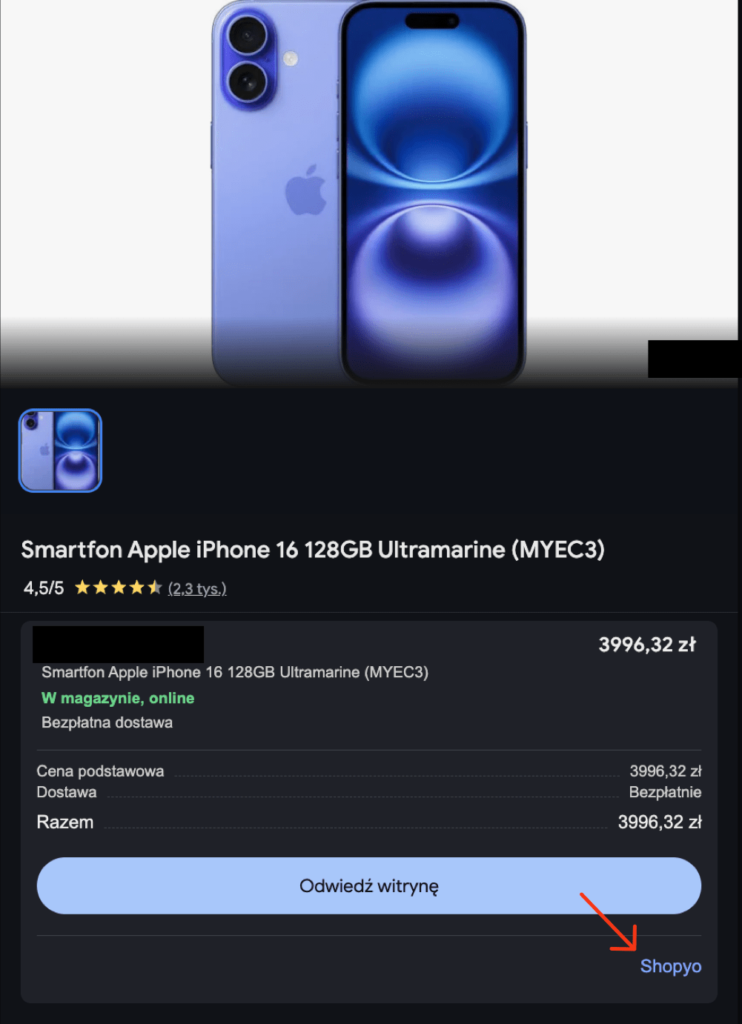Click the Cena podstawowa price row
This screenshot has width=742, height=1024.
pyautogui.click(x=369, y=771)
